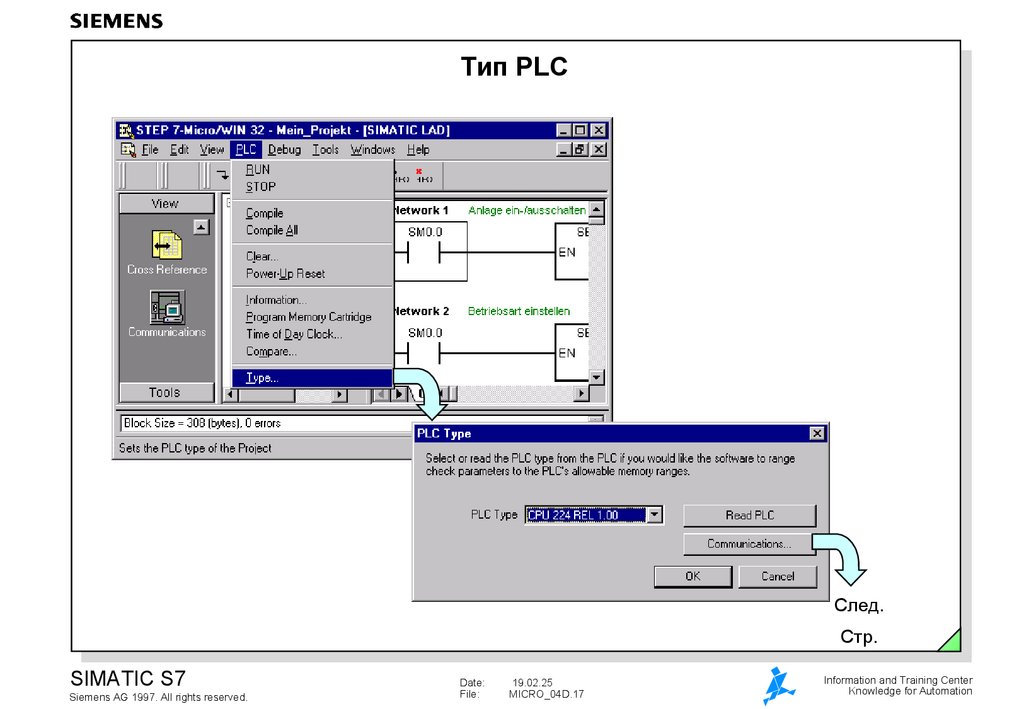Restore the inner SIMATIC LAD document window

580,150
